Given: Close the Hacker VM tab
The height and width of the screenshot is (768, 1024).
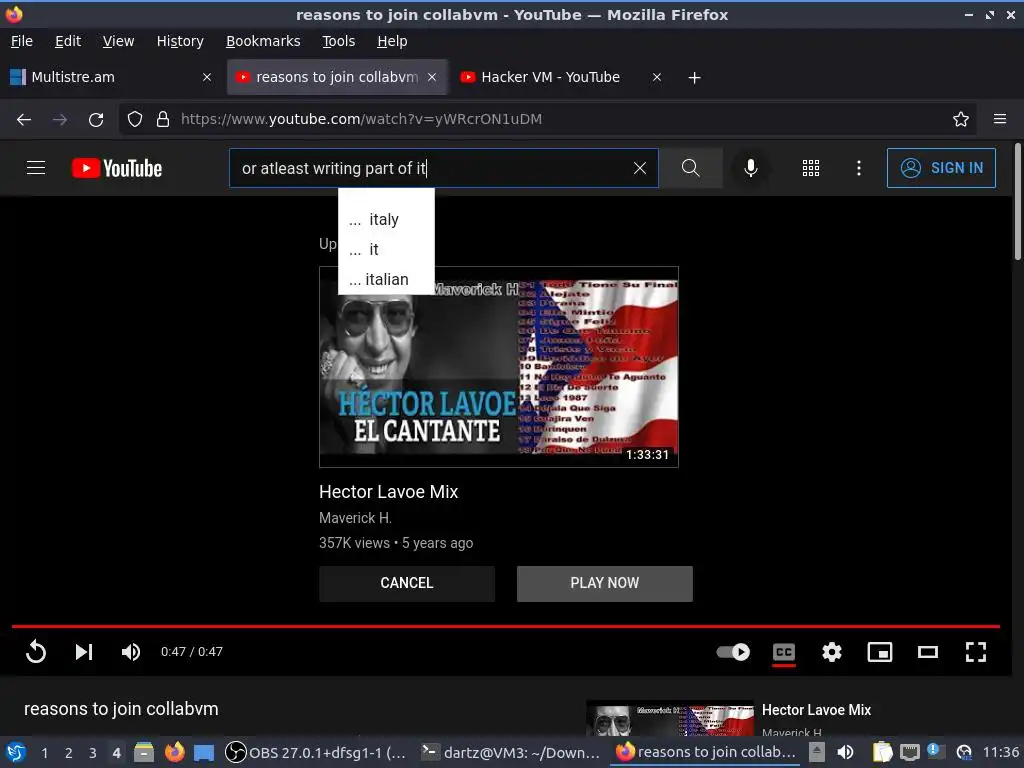Looking at the screenshot, I should point(657,77).
